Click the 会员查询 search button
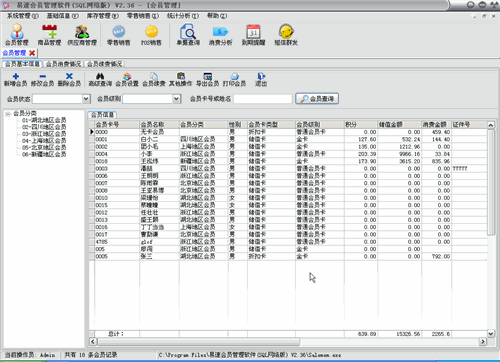This screenshot has height=362, width=500. point(317,99)
